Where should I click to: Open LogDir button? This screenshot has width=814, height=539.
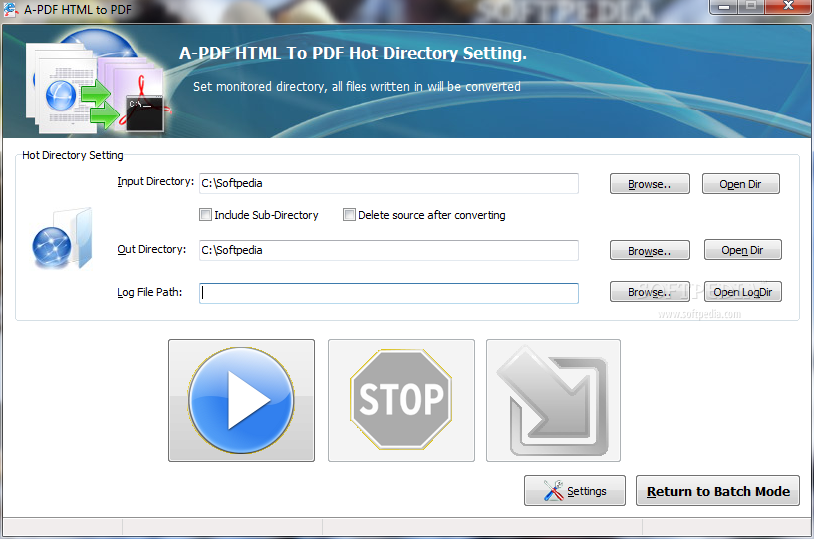(x=742, y=292)
